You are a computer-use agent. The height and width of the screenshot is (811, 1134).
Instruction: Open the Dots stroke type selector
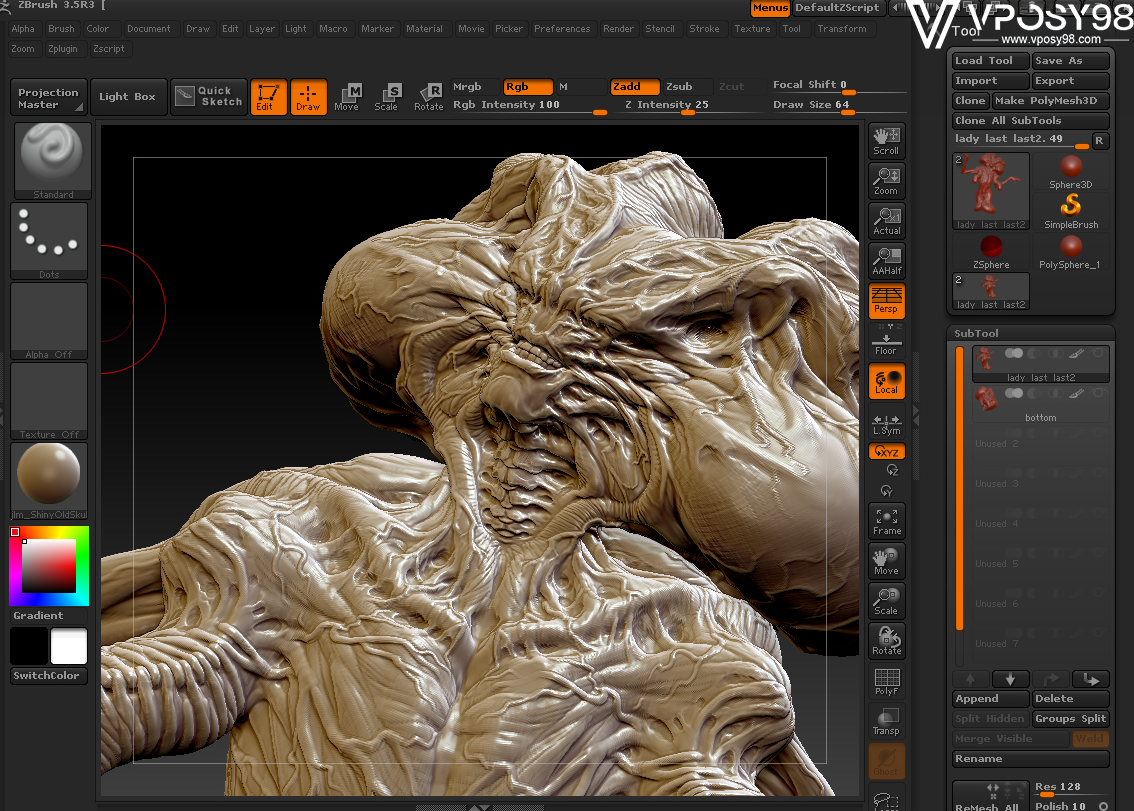(x=49, y=240)
